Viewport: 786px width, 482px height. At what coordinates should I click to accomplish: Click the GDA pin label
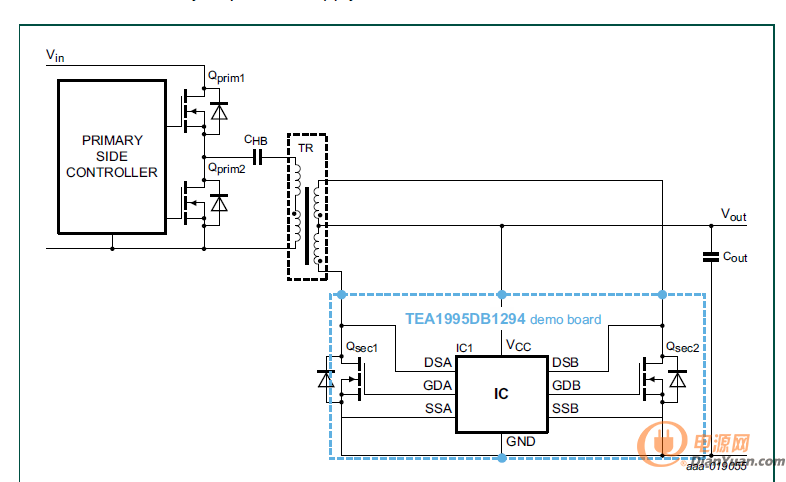pos(437,385)
